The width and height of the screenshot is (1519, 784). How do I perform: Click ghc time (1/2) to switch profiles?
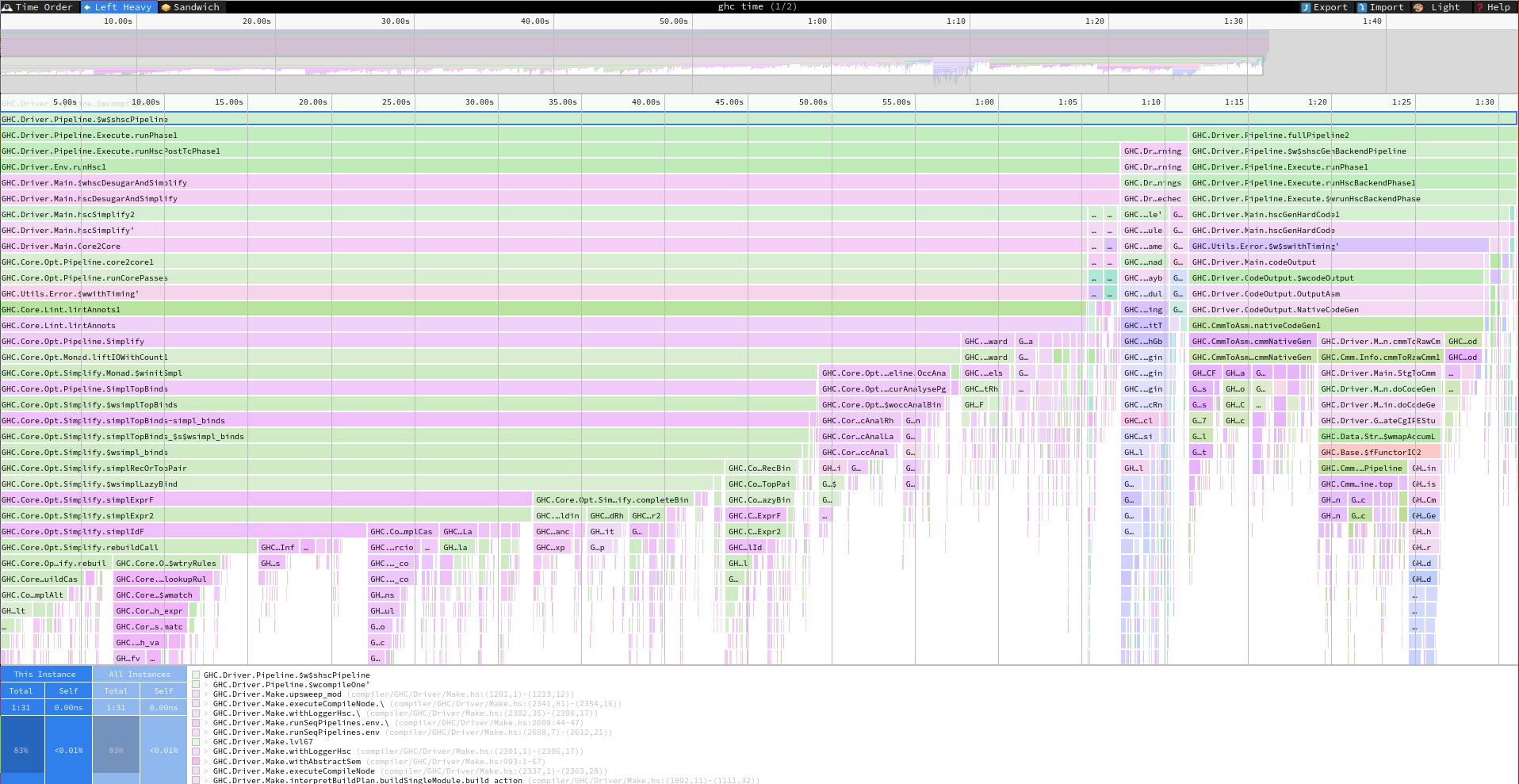point(759,6)
